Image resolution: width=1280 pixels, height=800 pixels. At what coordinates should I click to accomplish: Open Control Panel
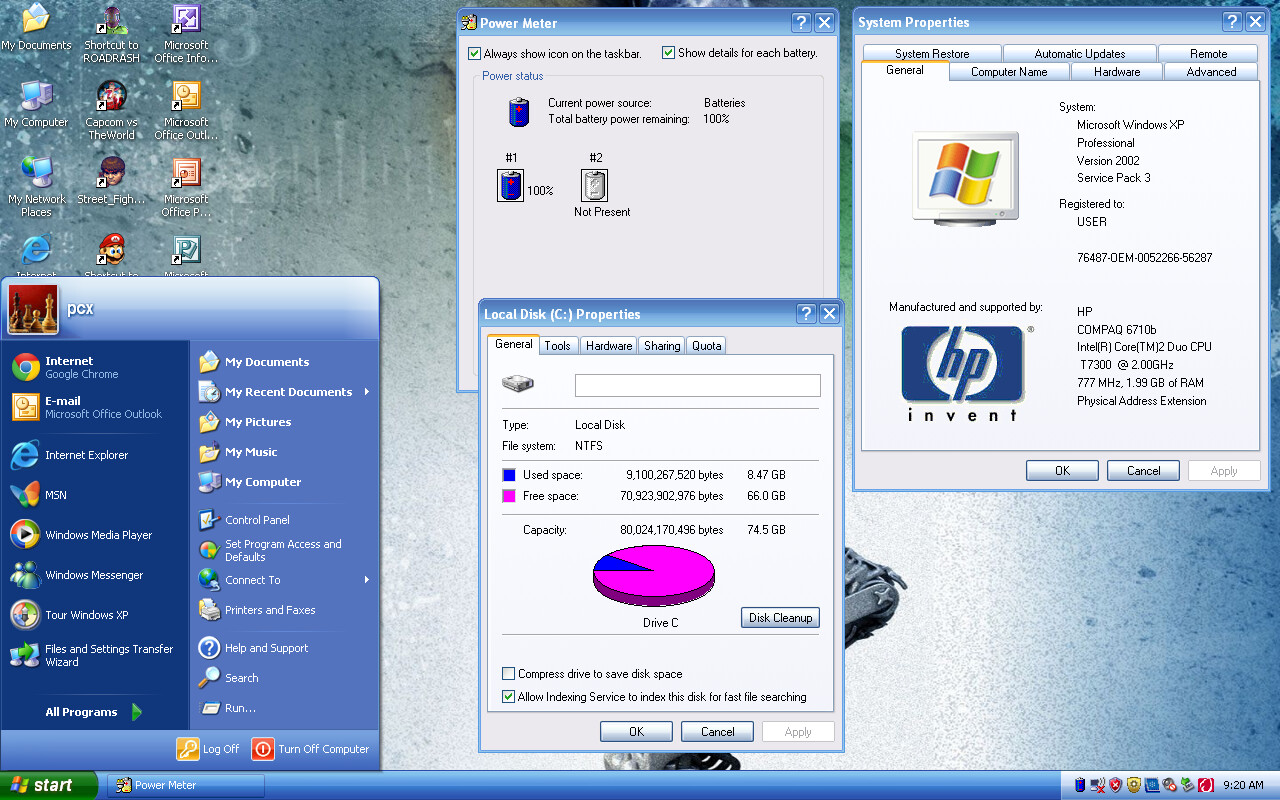pos(285,520)
